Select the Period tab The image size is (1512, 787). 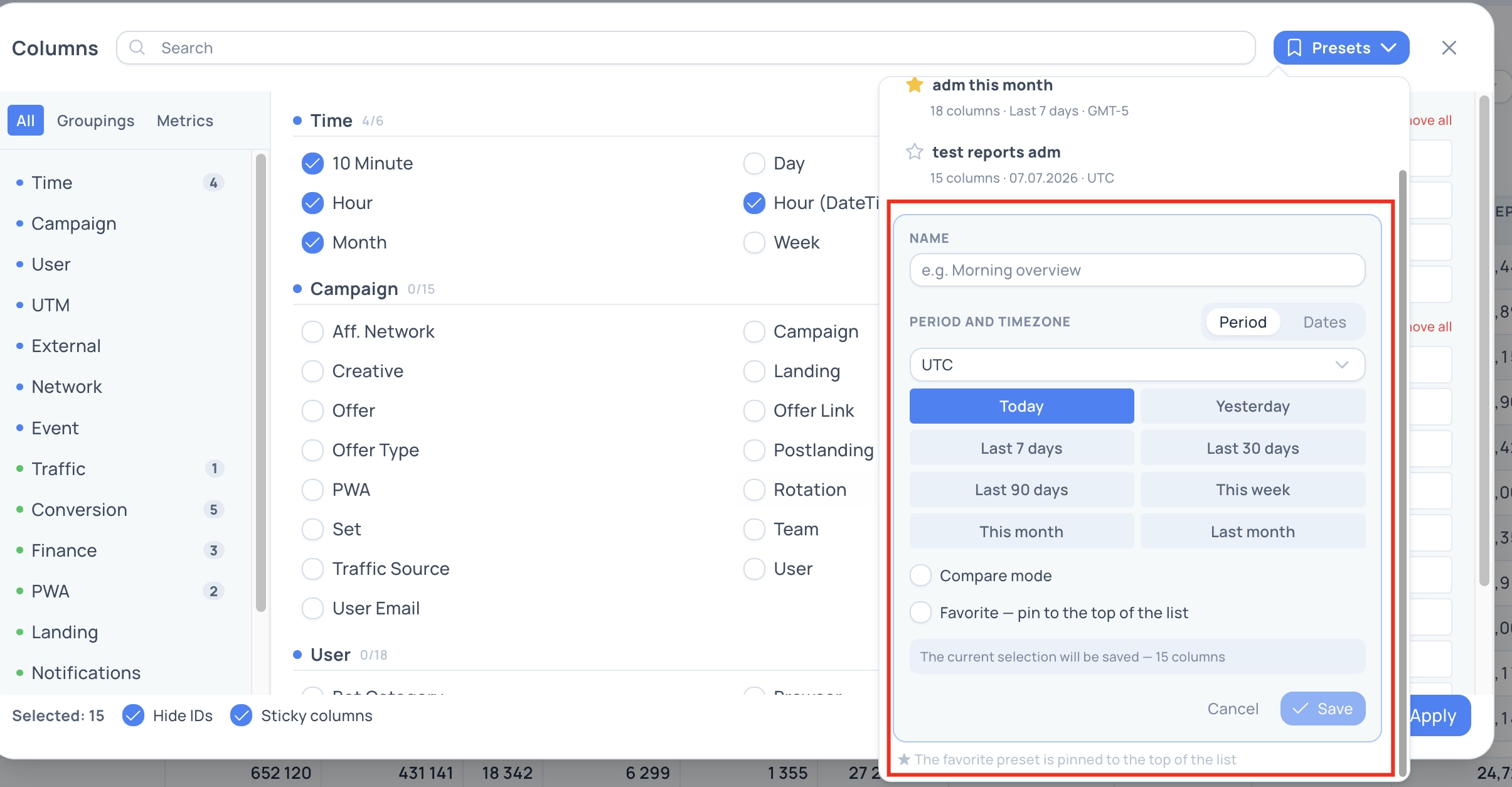1243,322
